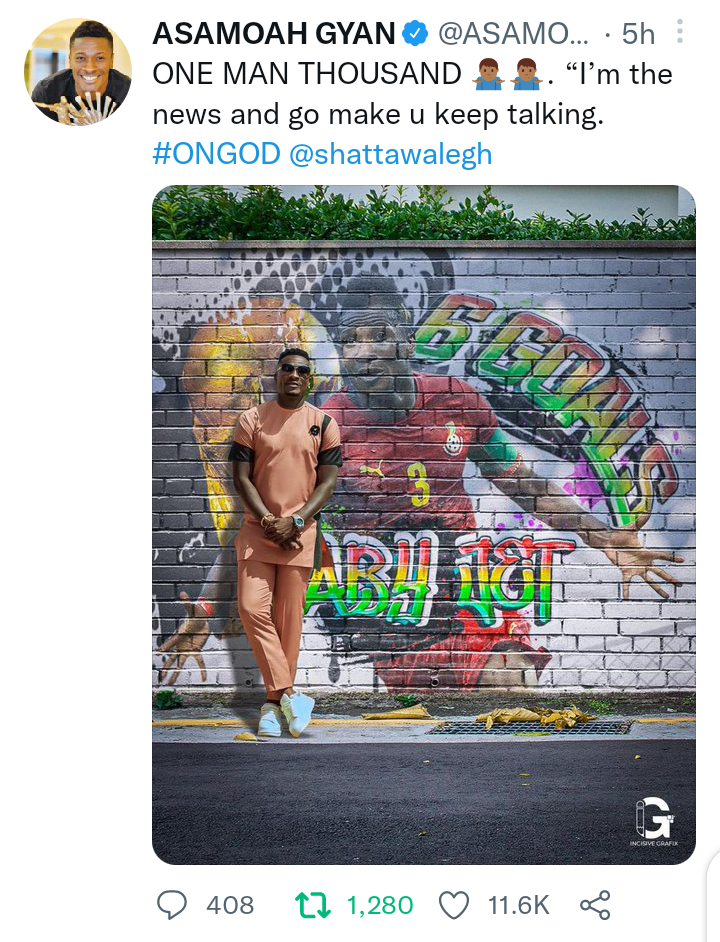Click the 1,280 retweets count
The height and width of the screenshot is (942, 720).
380,905
